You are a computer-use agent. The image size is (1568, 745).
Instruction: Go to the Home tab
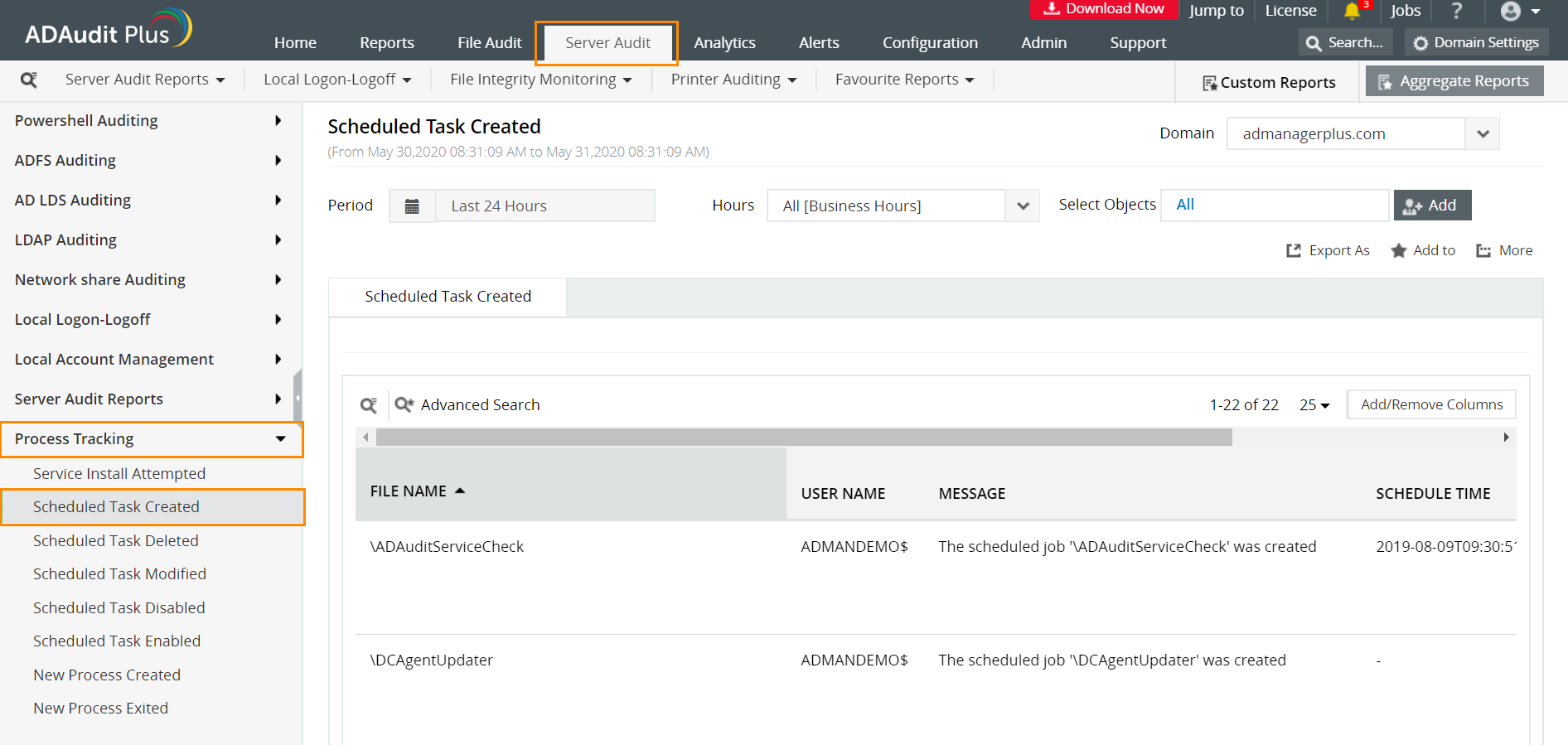[295, 42]
